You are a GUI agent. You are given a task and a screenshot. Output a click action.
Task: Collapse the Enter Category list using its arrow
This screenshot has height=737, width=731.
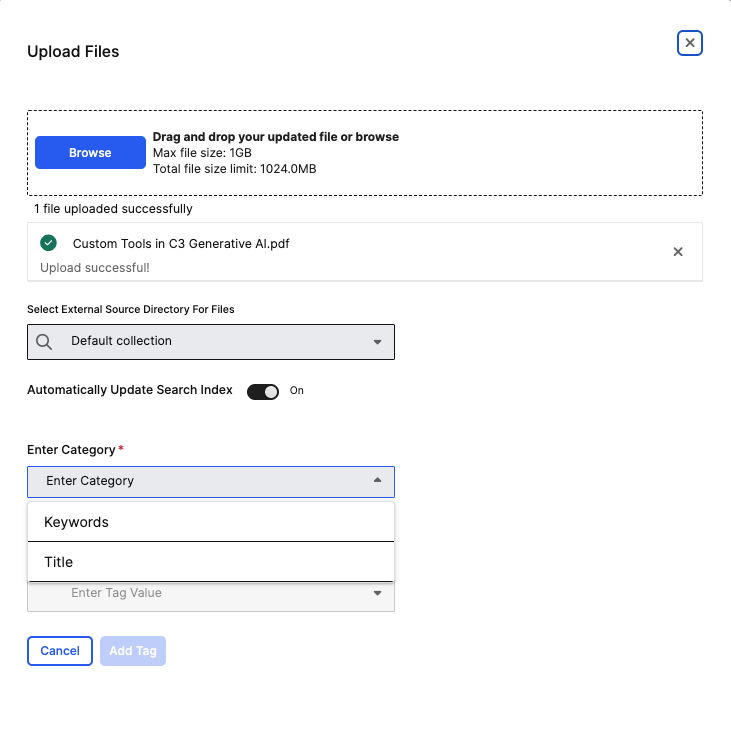coord(377,481)
